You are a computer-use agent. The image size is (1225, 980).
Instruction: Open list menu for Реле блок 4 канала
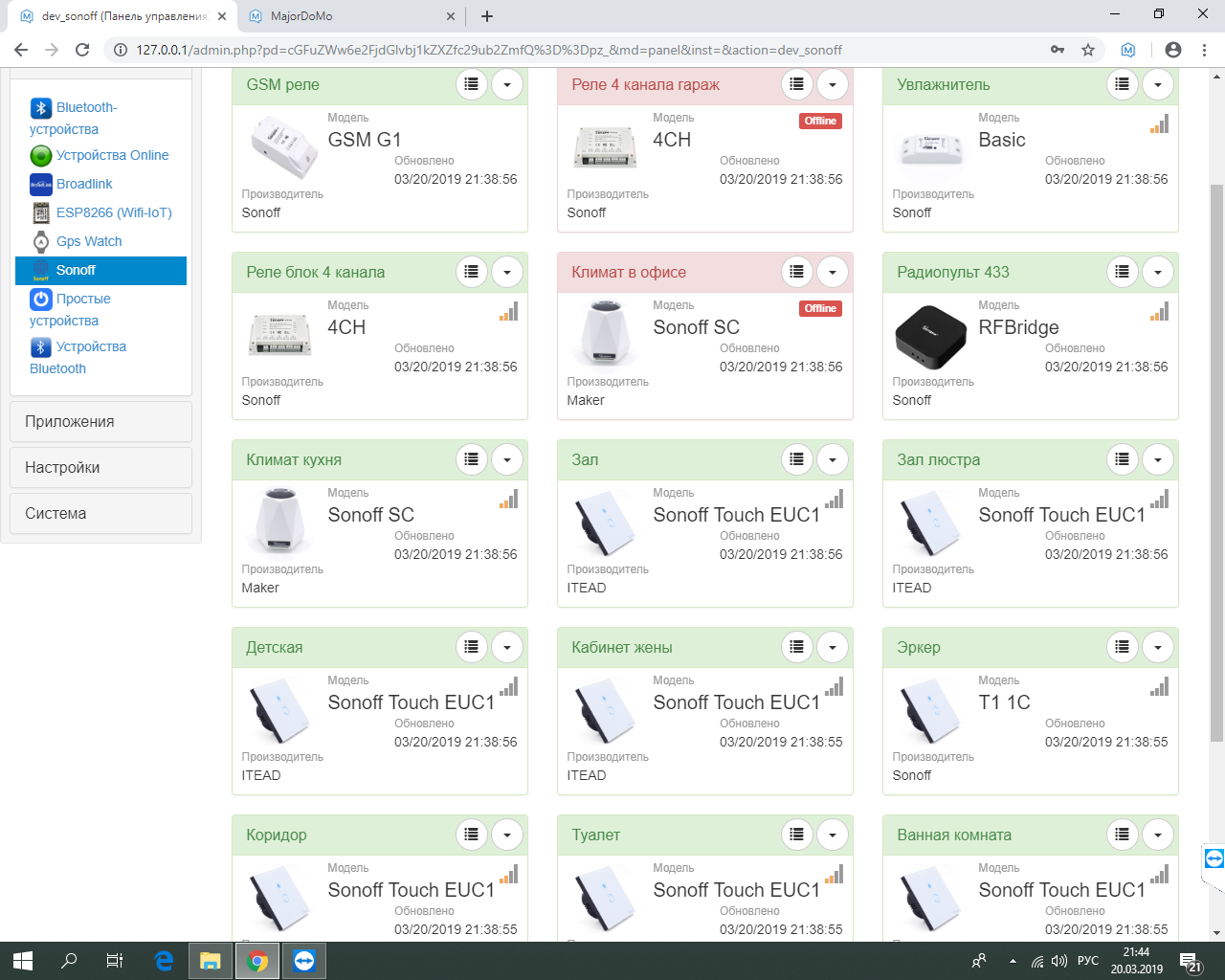click(x=471, y=272)
